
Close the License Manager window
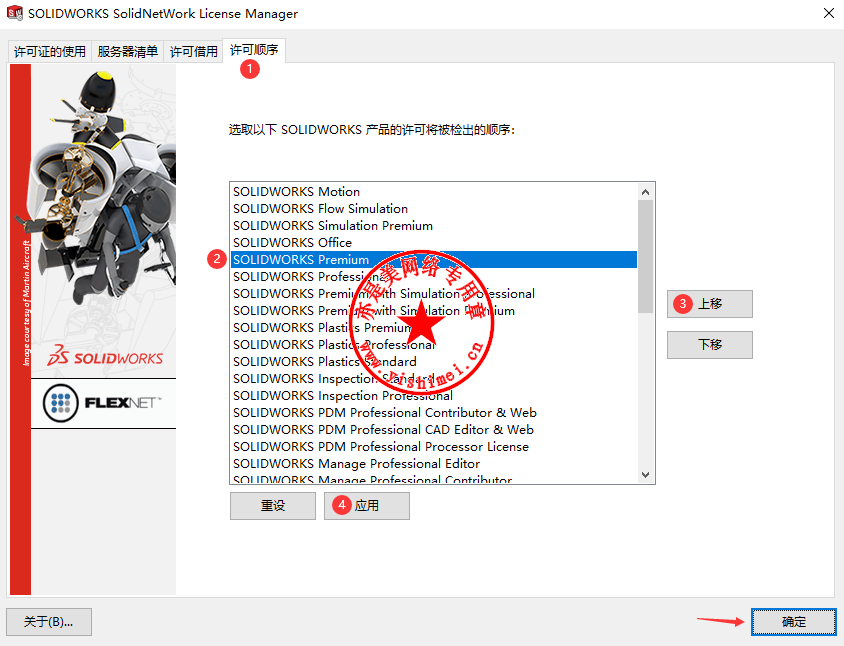click(x=829, y=13)
